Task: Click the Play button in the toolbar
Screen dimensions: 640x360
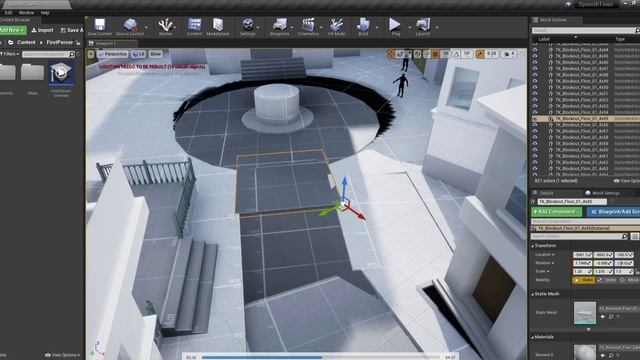Action: [395, 27]
